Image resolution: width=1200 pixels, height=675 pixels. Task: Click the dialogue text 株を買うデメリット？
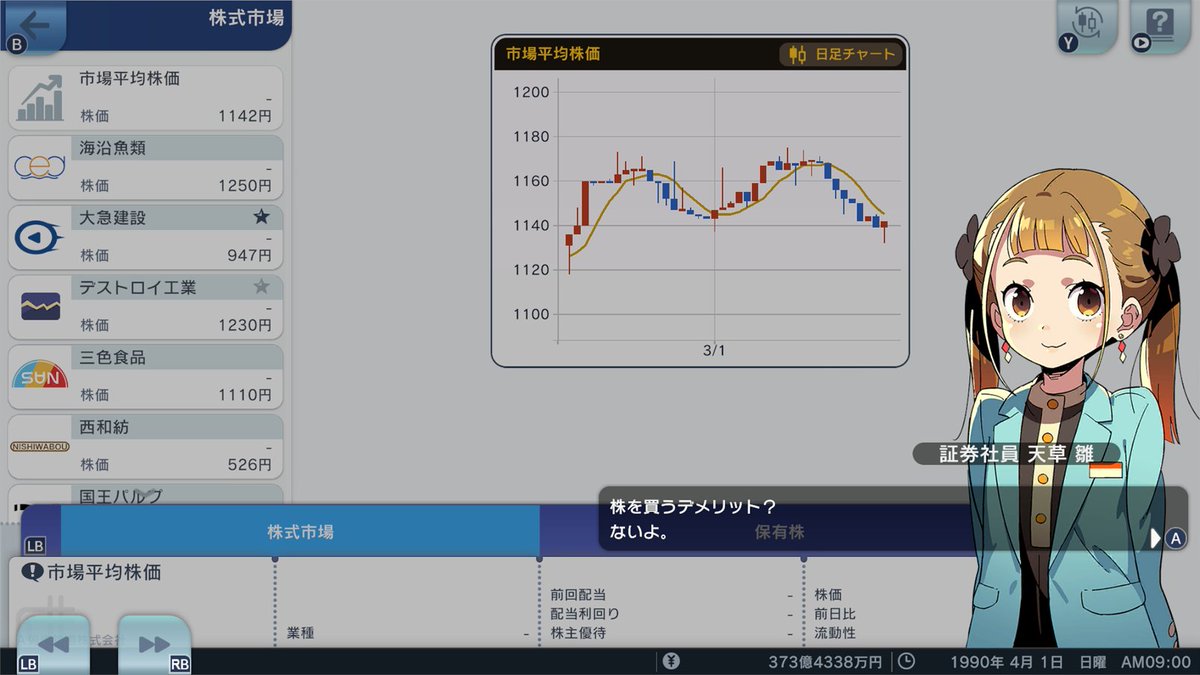click(x=693, y=506)
